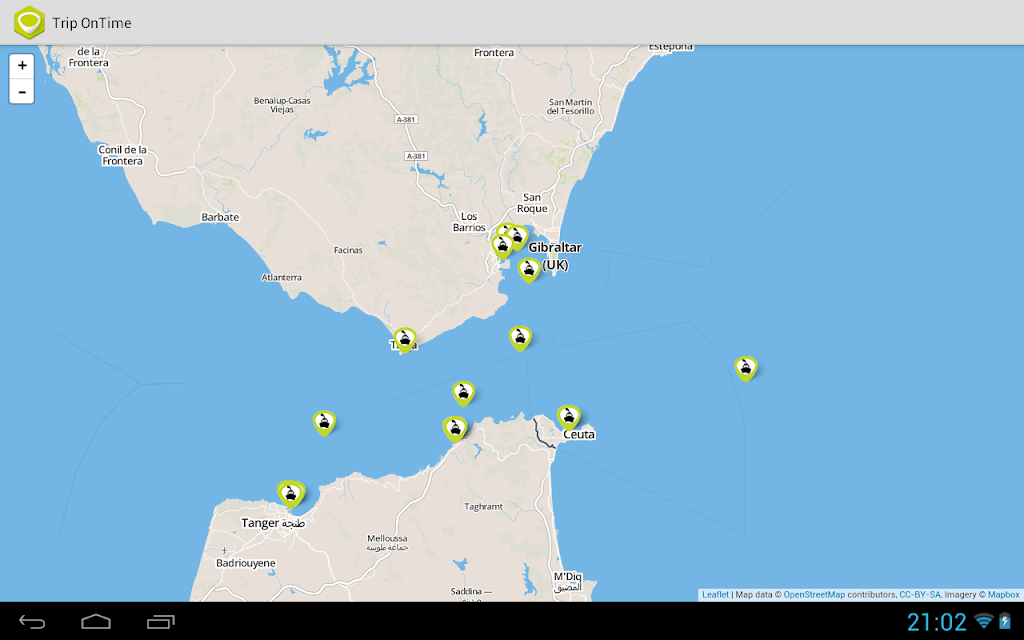Select ferry marker at sea west of strait
The image size is (1024, 640).
324,423
